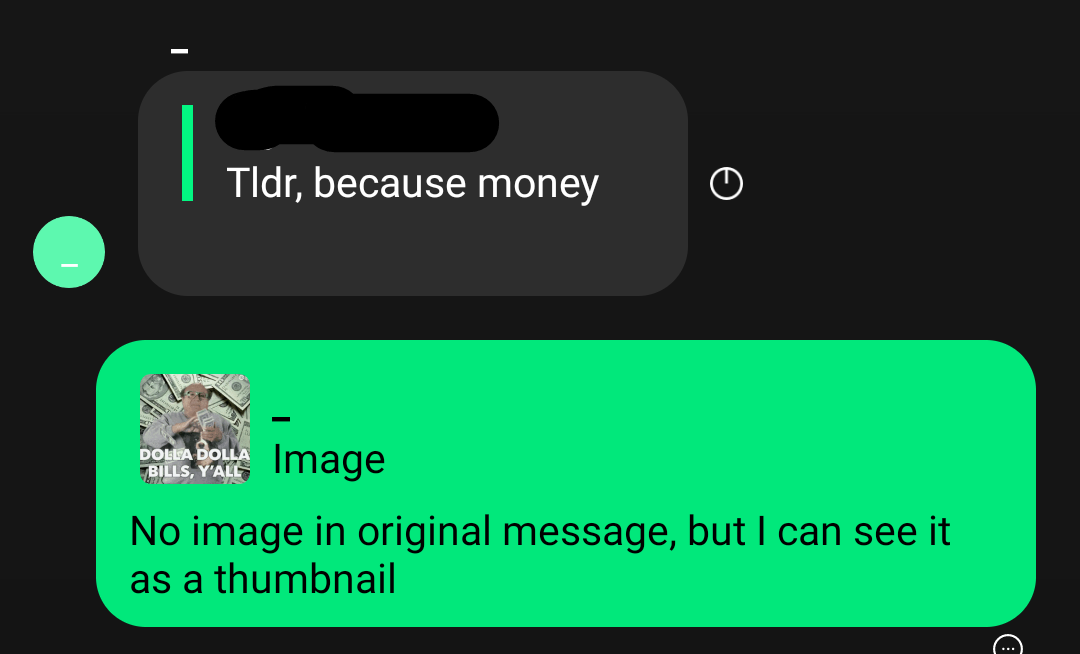Open the Dolla Dolla Bills image thumbnail
The image size is (1080, 654).
coord(195,429)
